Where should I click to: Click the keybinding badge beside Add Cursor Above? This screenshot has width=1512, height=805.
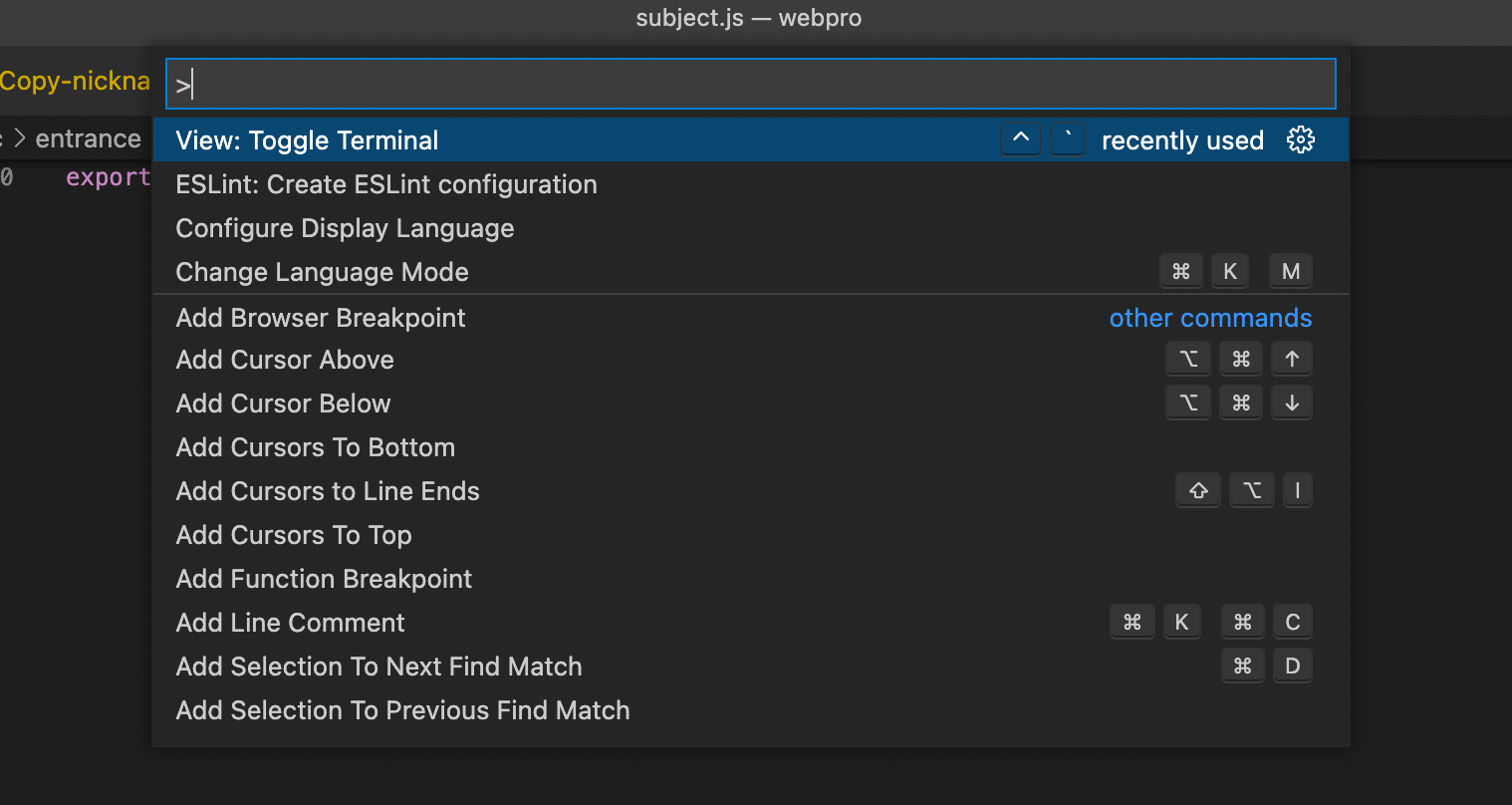[1240, 359]
